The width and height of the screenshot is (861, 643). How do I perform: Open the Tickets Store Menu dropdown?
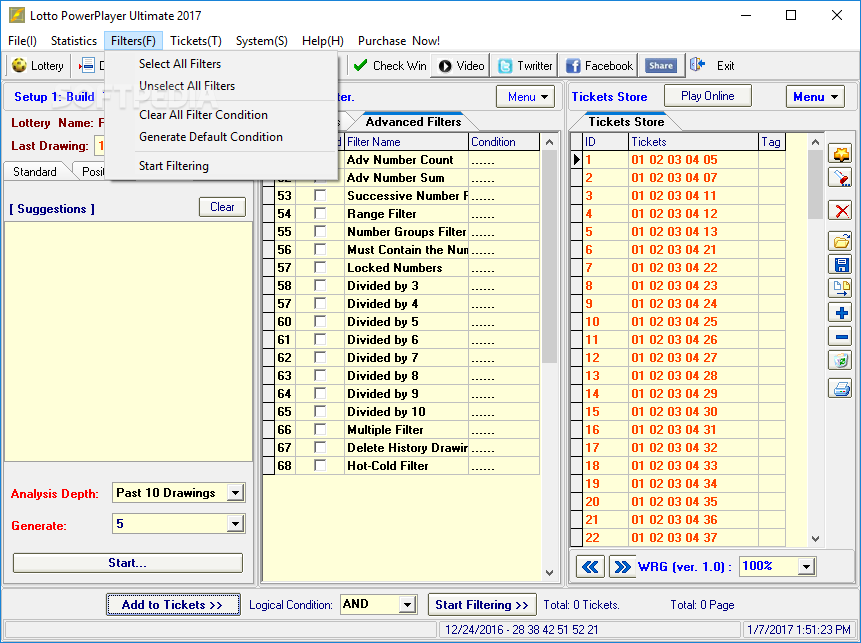pos(815,97)
